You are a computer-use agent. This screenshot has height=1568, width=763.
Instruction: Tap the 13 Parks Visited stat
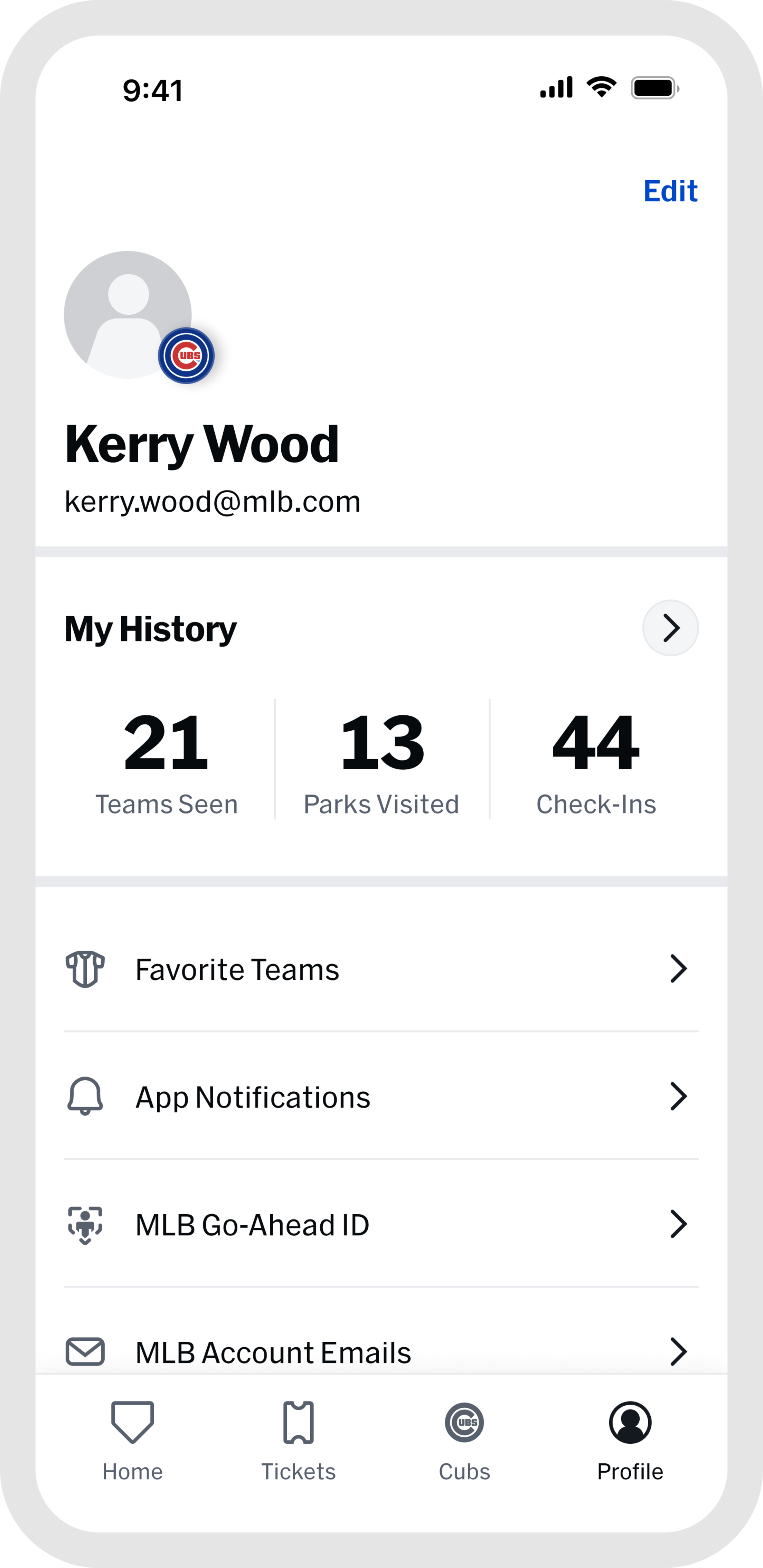pyautogui.click(x=382, y=761)
